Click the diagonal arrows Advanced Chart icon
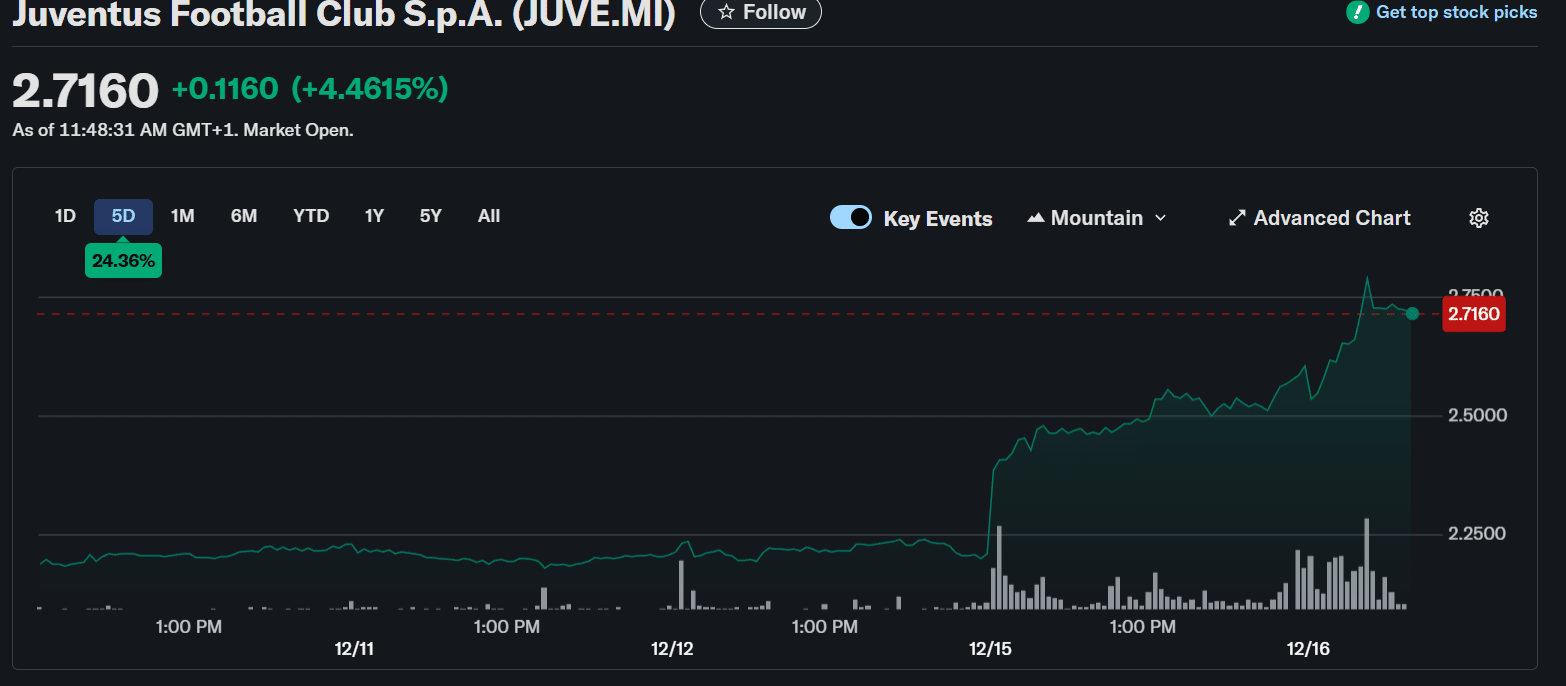Screen dimensions: 1566x686 click(x=1237, y=217)
